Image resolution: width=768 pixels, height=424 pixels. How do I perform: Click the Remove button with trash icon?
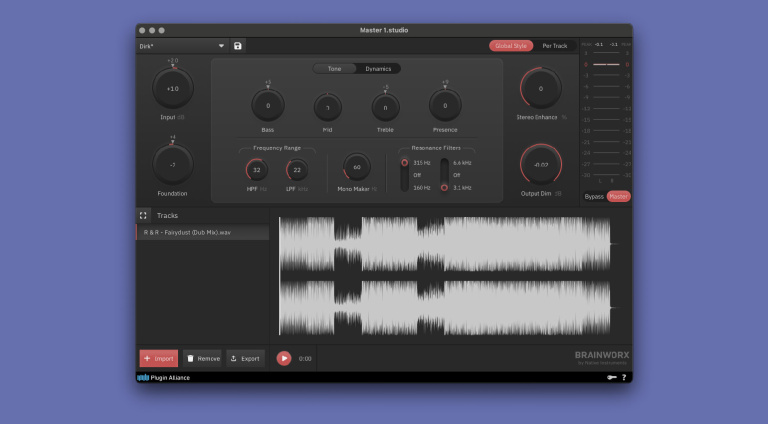coord(203,358)
